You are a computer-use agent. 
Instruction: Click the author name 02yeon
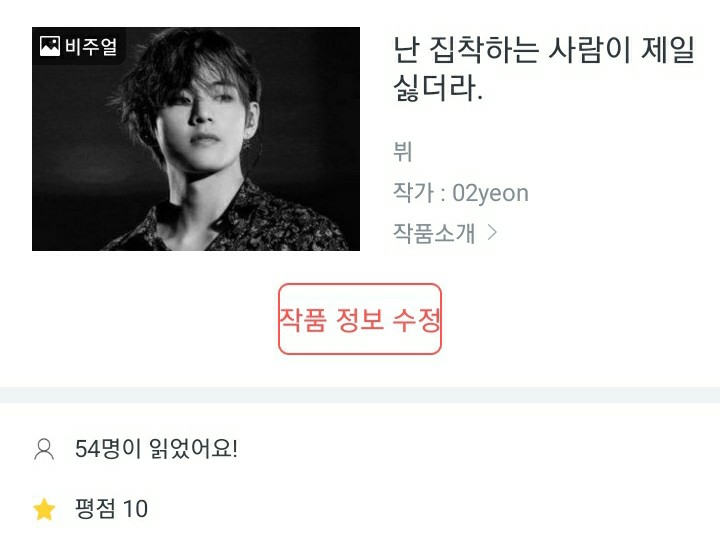(490, 193)
